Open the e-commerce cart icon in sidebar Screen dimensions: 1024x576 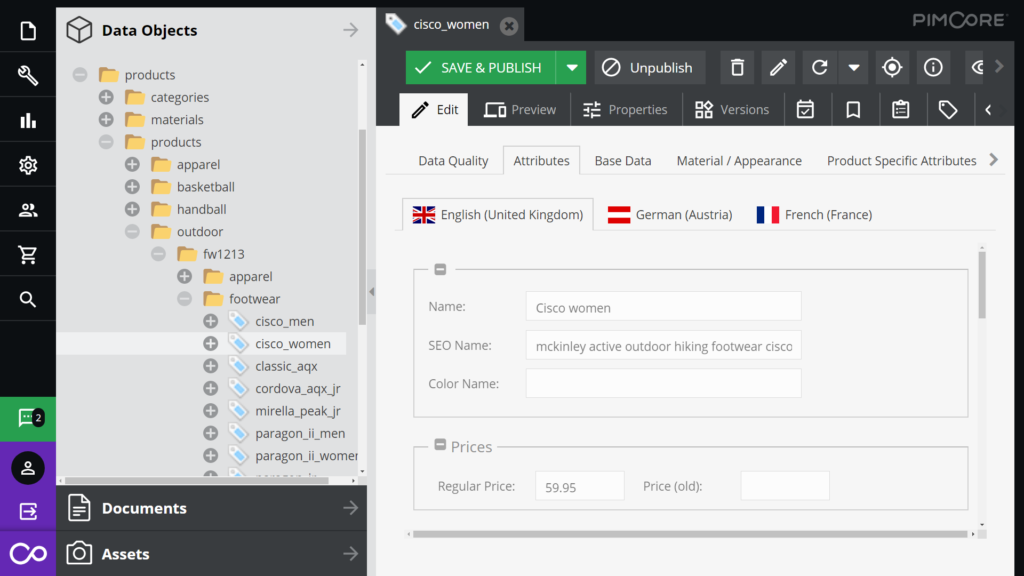click(28, 254)
